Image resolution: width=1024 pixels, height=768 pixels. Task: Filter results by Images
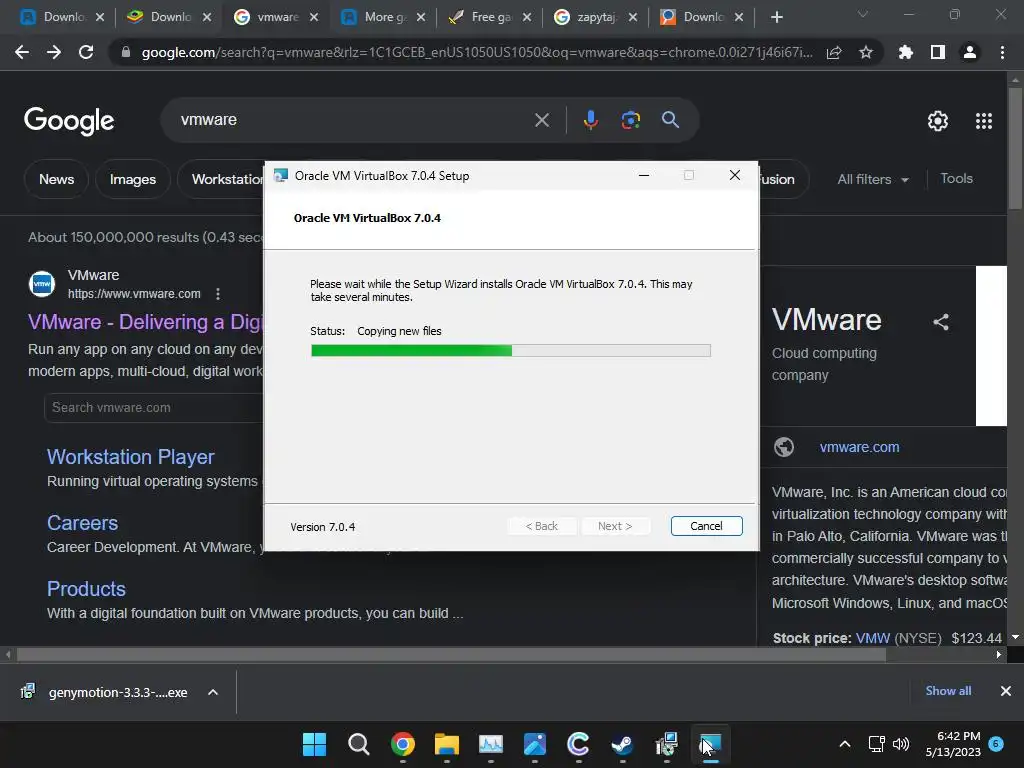133,179
